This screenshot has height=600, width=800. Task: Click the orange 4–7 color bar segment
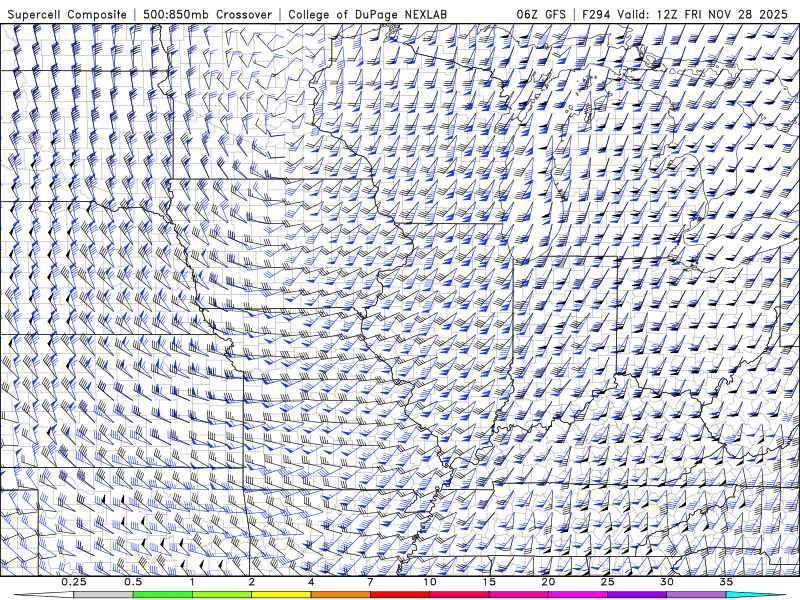point(340,594)
